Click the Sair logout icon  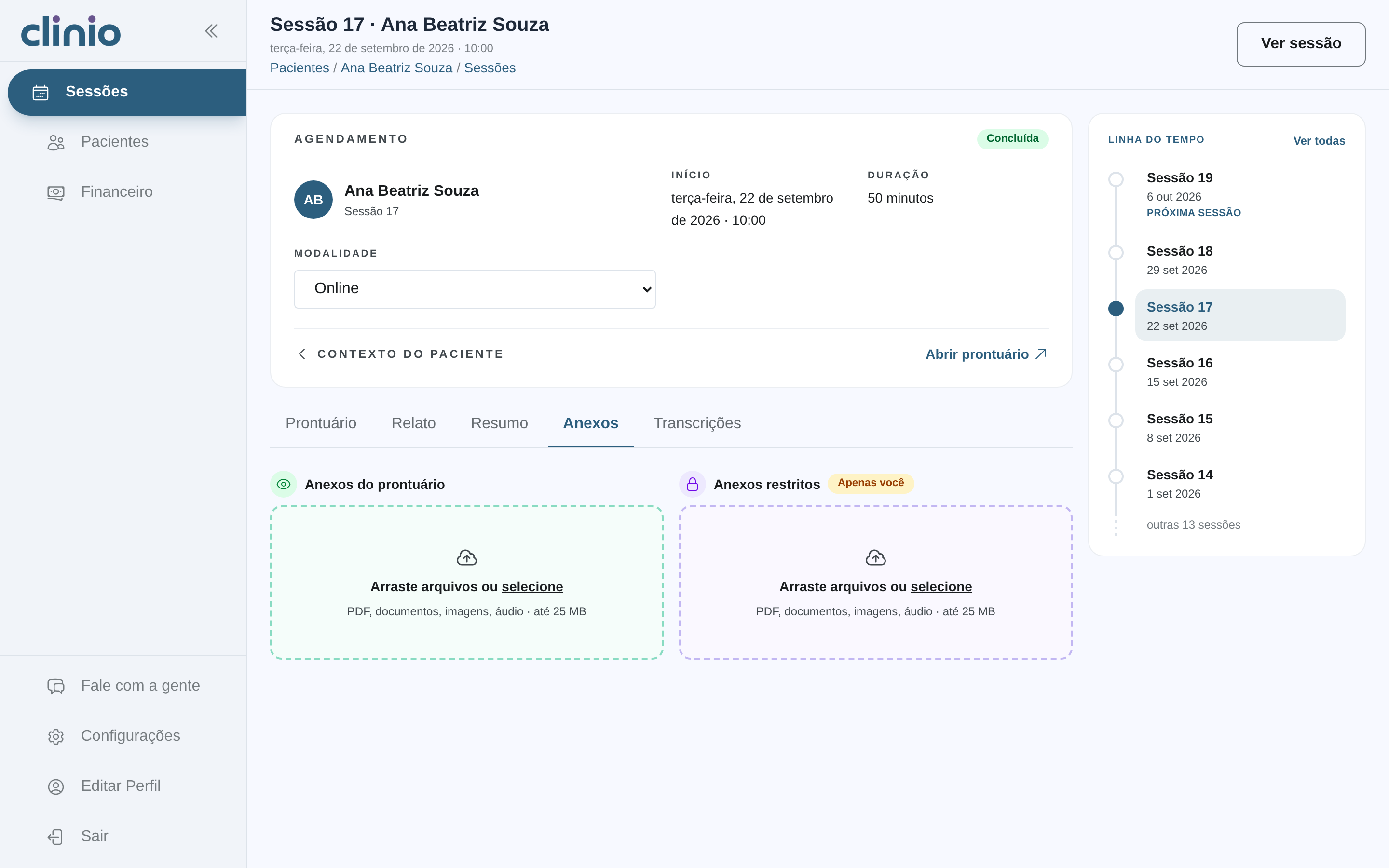point(55,837)
